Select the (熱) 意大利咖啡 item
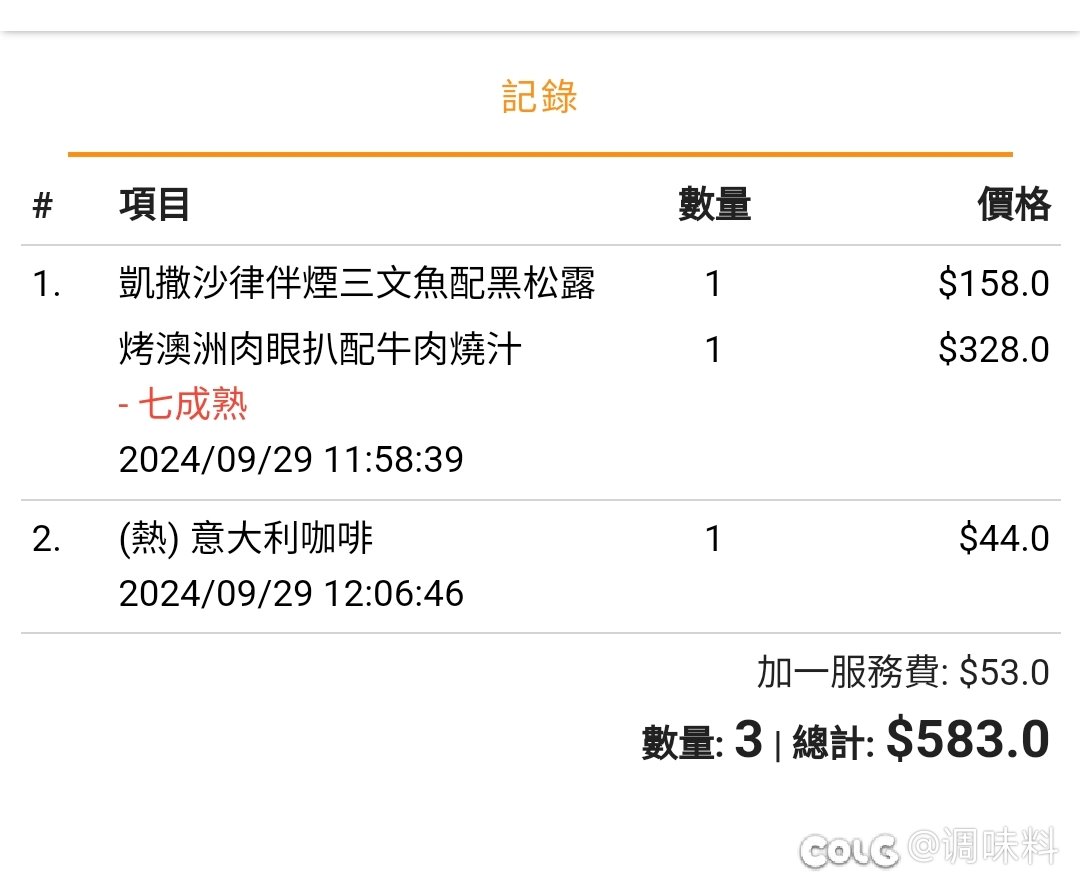This screenshot has width=1080, height=892. tap(246, 539)
